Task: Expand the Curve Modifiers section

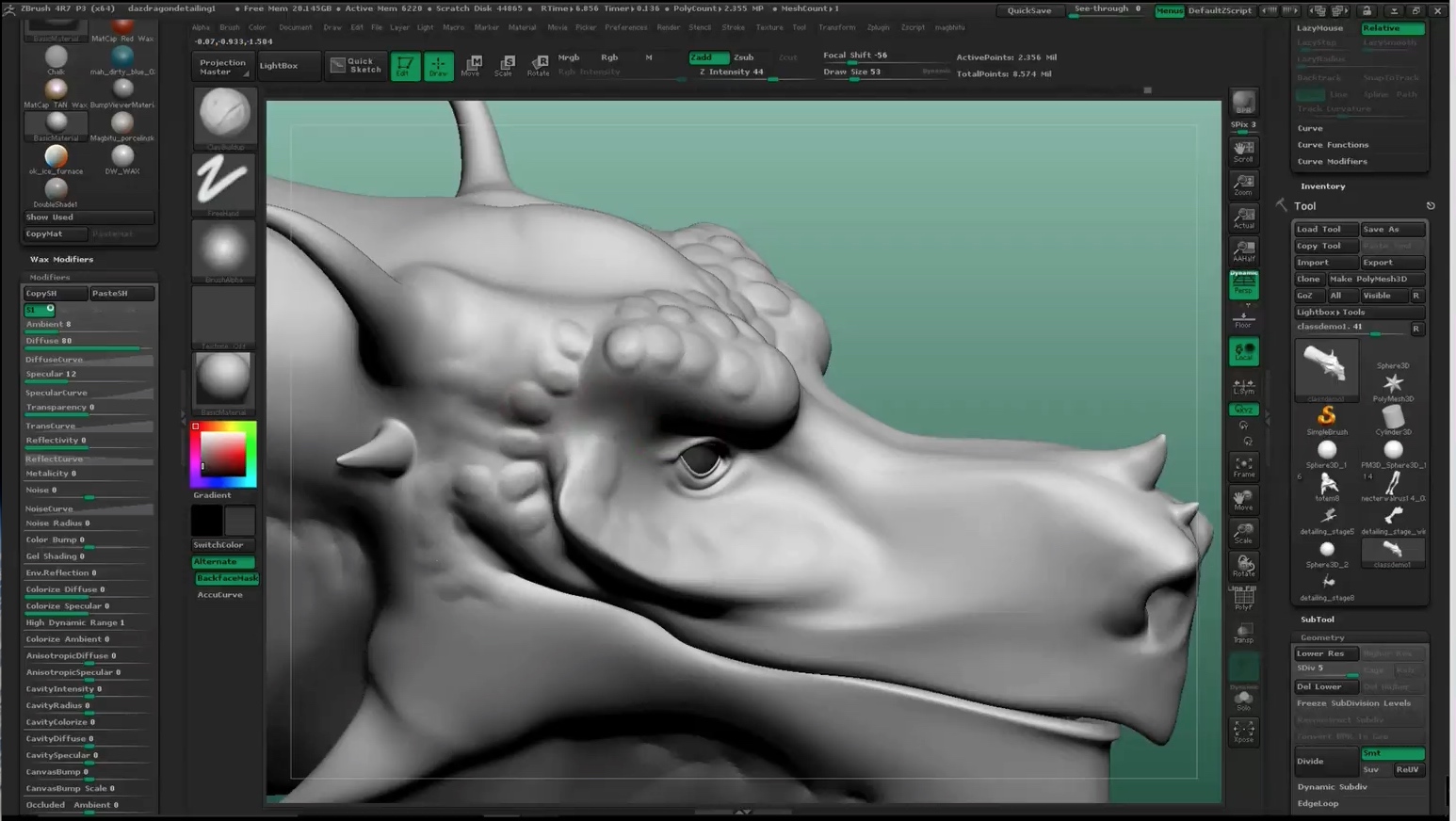Action: [x=1332, y=162]
